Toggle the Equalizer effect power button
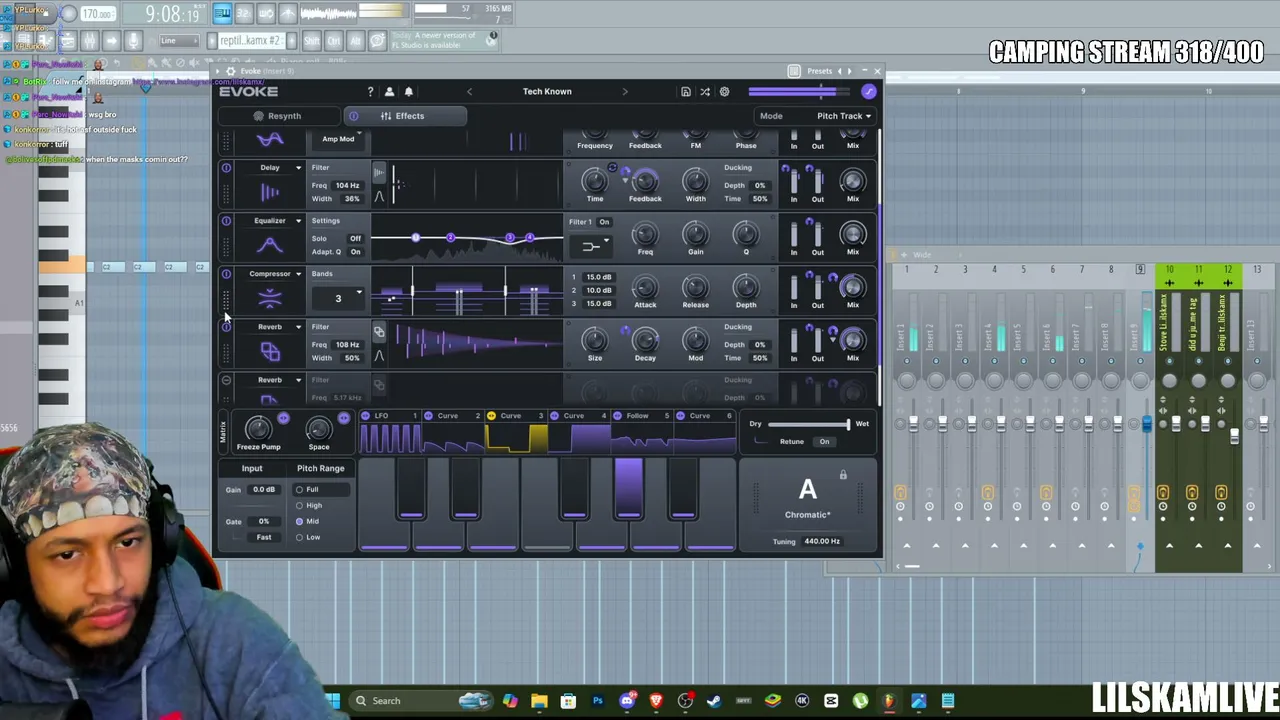Screen dimensions: 1280x720 pyautogui.click(x=226, y=221)
